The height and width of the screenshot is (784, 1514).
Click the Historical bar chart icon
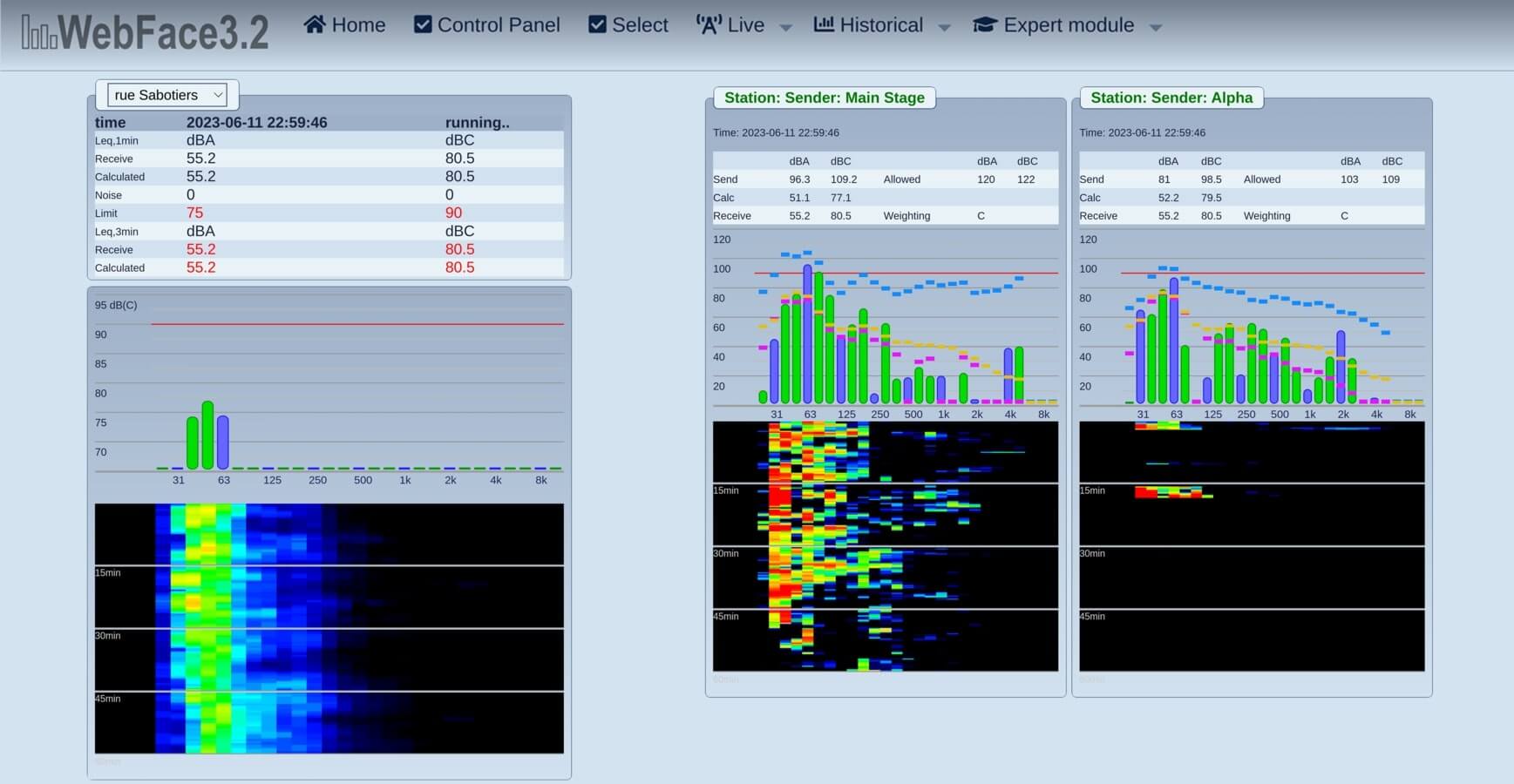pyautogui.click(x=824, y=24)
